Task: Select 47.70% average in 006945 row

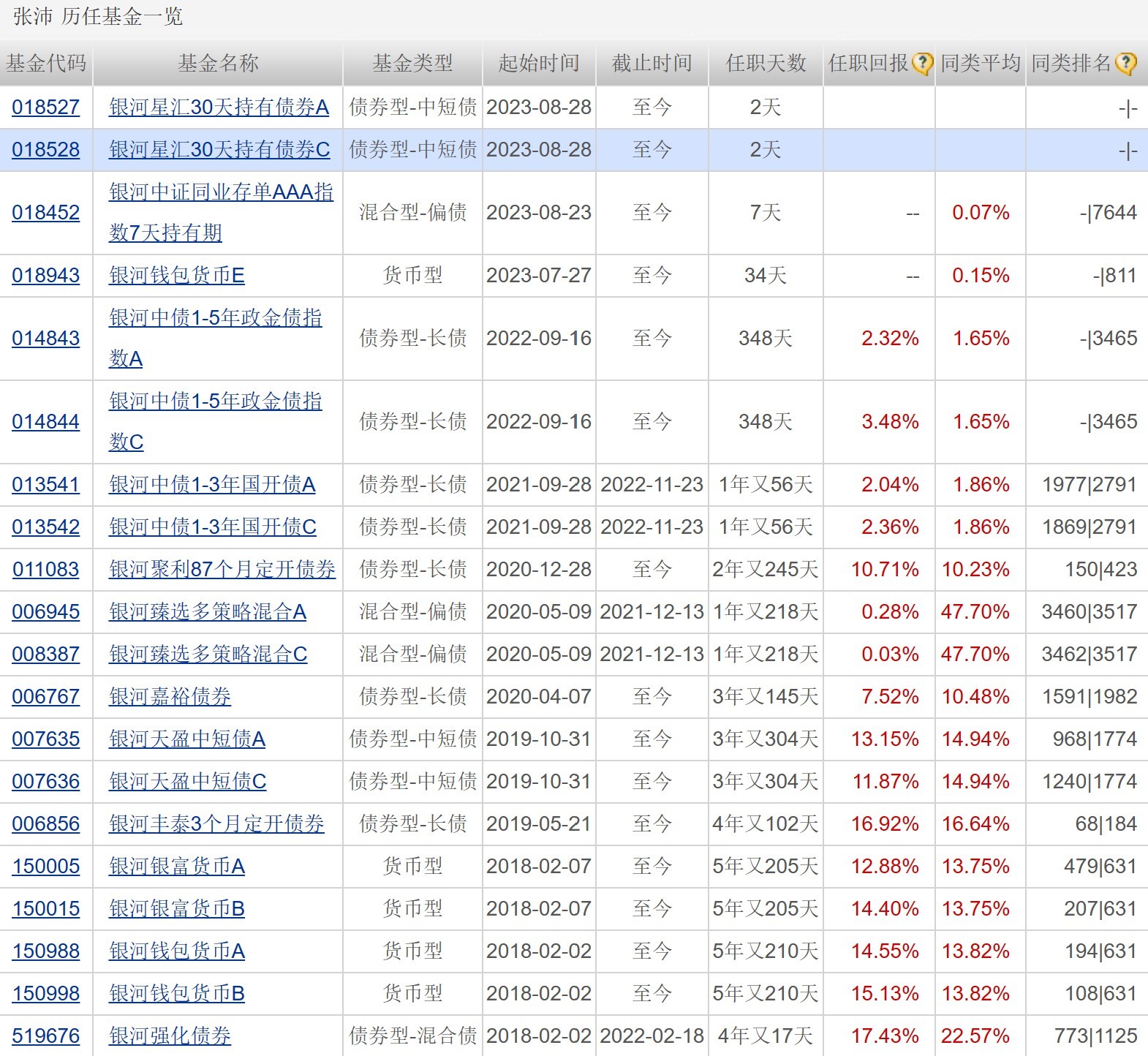Action: click(x=975, y=612)
